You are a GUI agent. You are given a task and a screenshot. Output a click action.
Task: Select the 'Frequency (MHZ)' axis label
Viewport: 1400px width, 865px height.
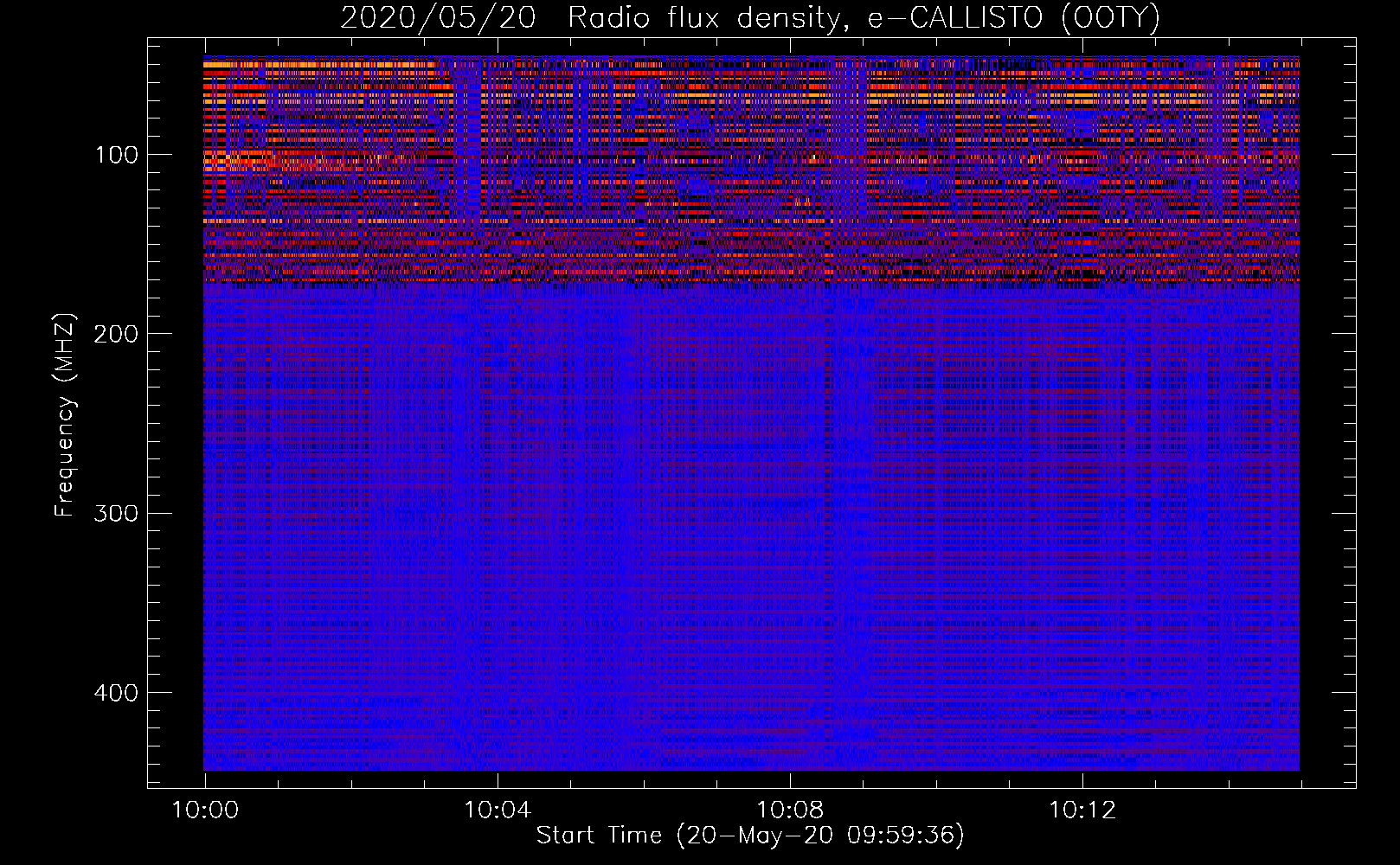point(65,414)
